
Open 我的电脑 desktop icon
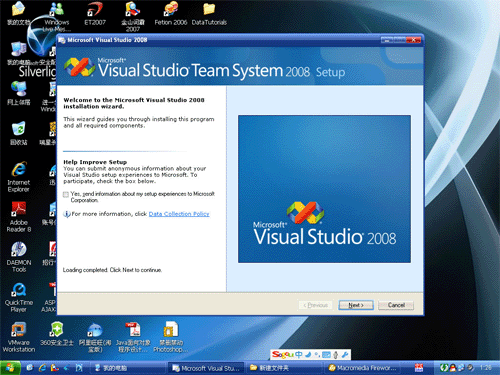(18, 53)
